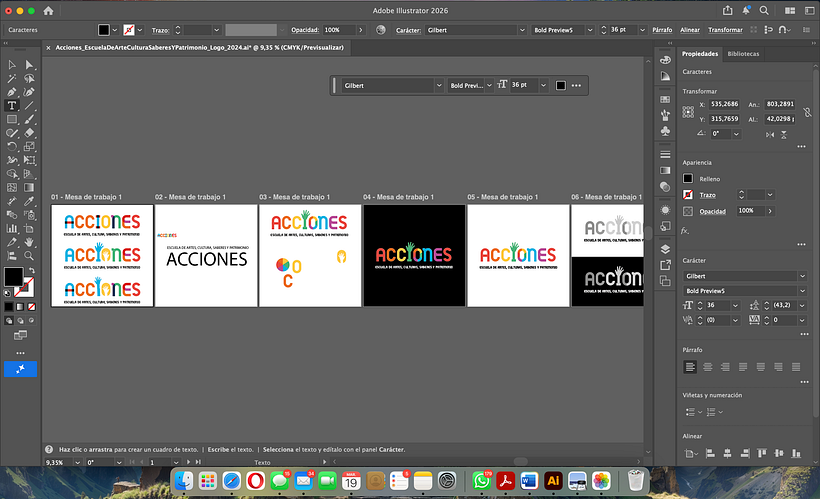Image resolution: width=820 pixels, height=499 pixels.
Task: Set toolbox color mode to None
Action: coord(32,307)
